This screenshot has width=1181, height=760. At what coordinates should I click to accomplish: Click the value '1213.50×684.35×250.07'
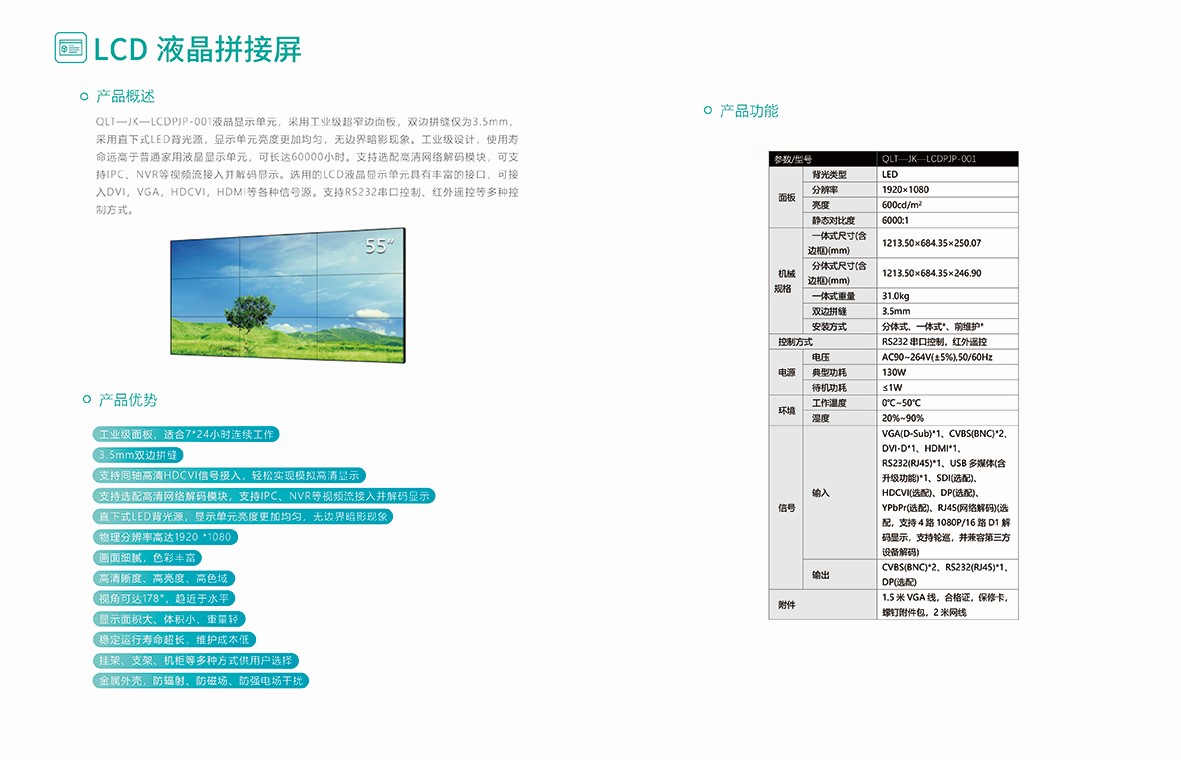[948, 243]
